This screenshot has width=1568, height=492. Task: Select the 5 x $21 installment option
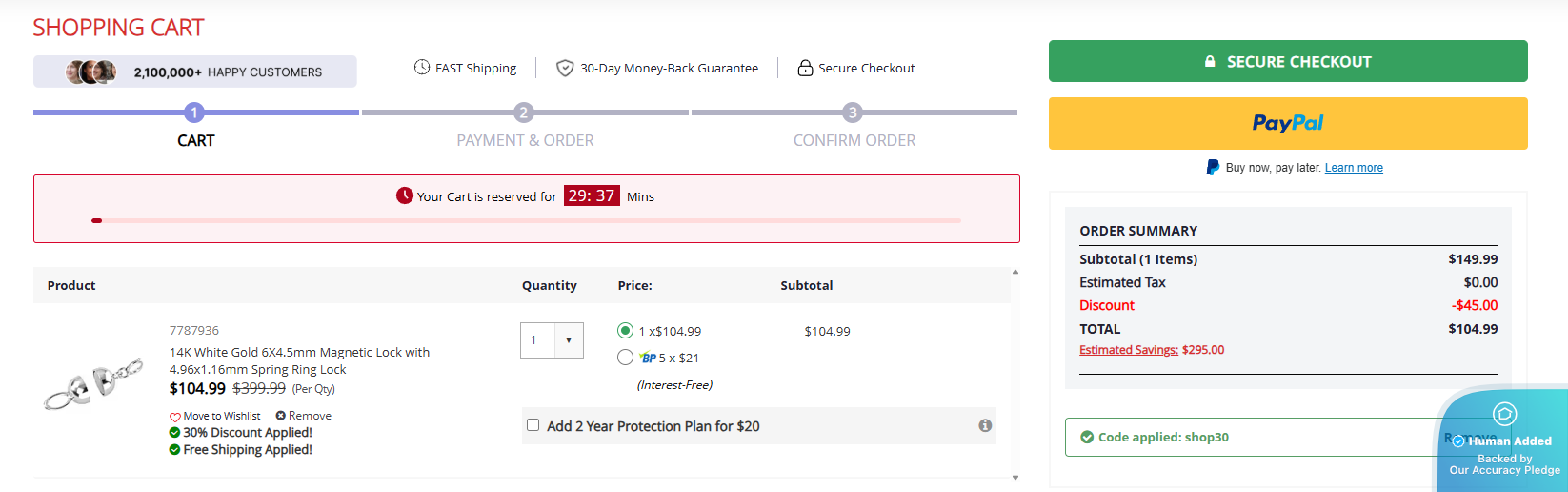click(625, 358)
